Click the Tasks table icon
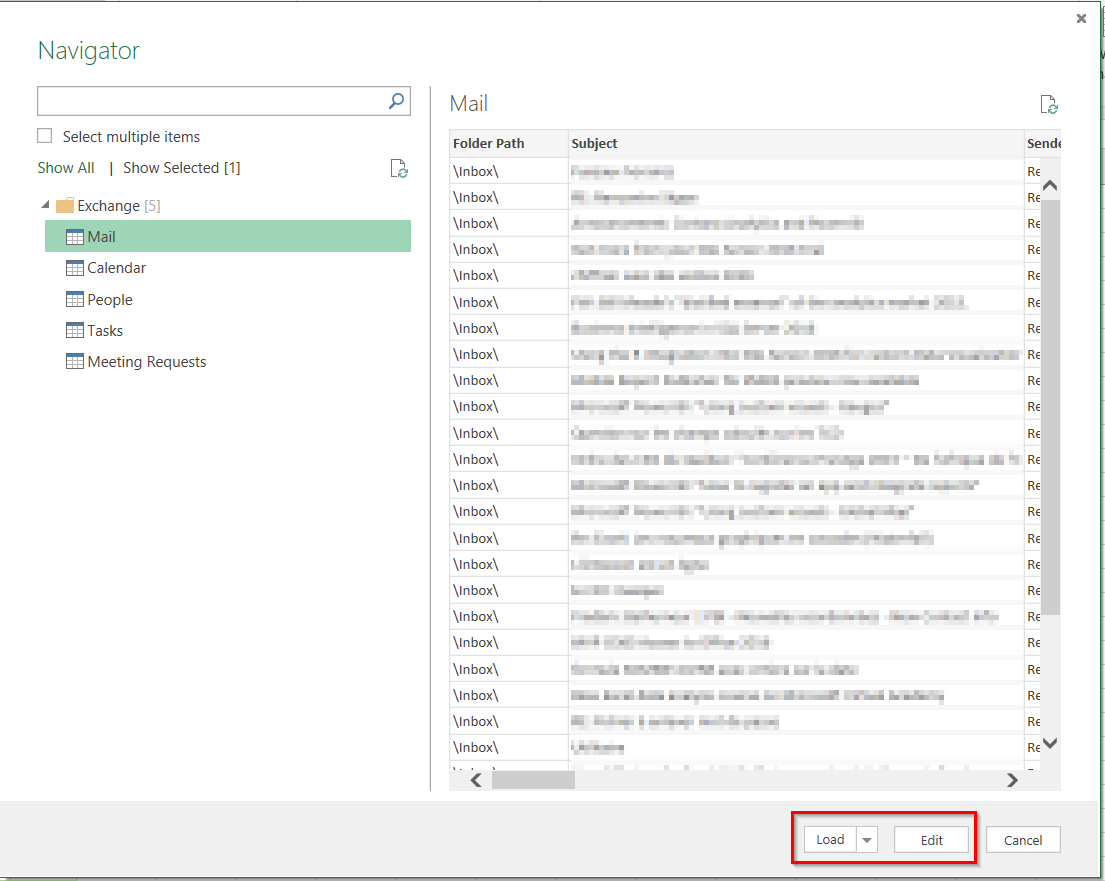This screenshot has width=1105, height=881. coord(75,331)
